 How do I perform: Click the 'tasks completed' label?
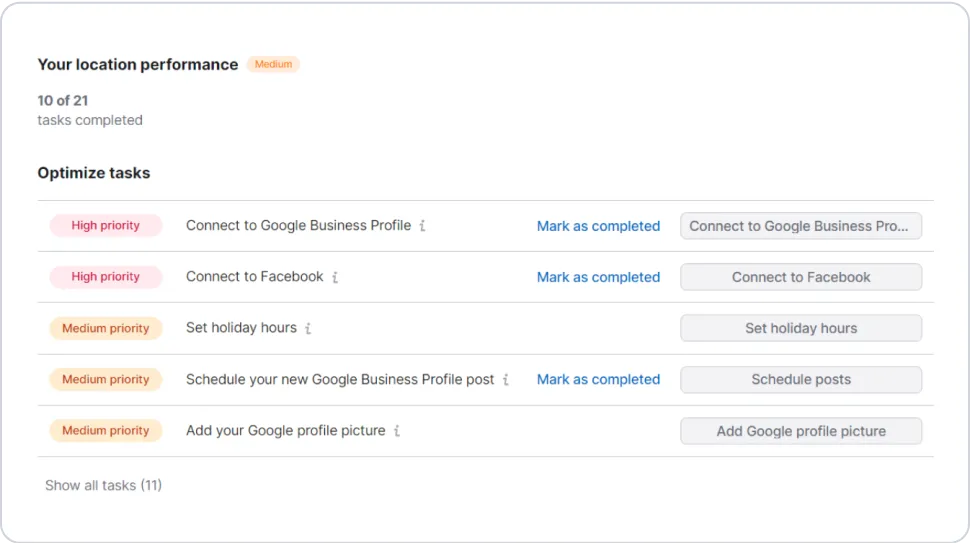click(x=90, y=121)
